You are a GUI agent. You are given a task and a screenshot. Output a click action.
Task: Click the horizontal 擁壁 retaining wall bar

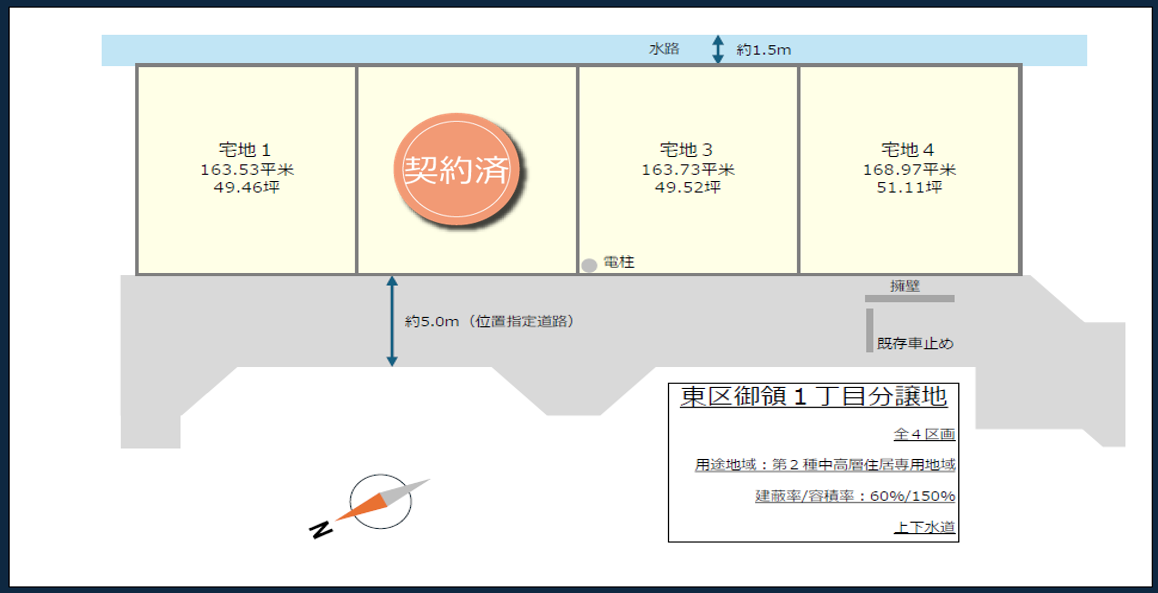[909, 298]
